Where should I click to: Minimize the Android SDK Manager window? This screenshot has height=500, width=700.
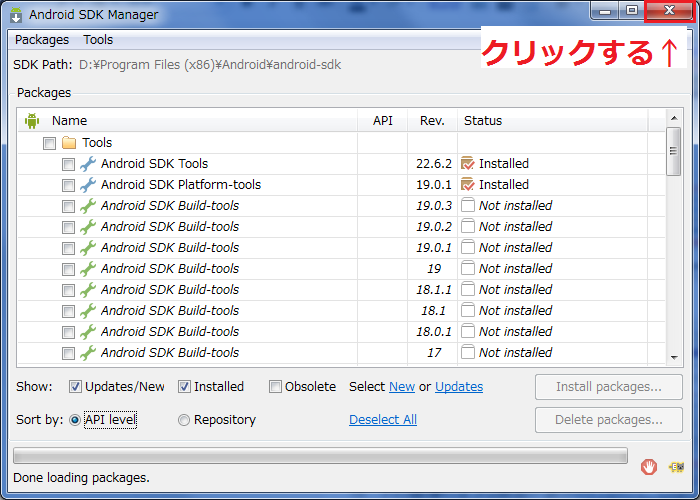click(x=604, y=11)
